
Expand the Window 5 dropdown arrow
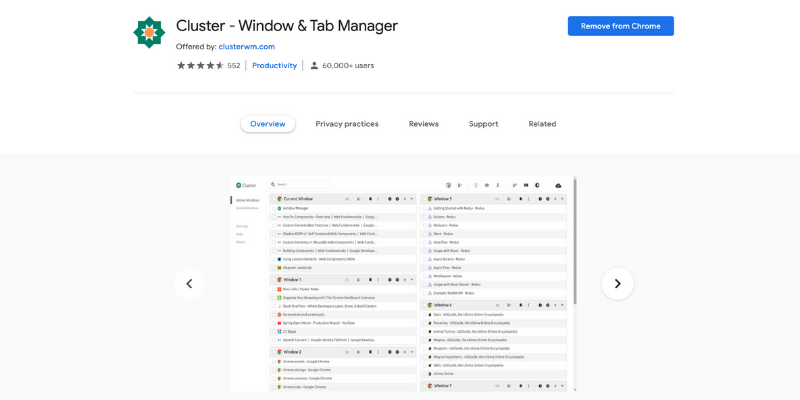click(x=562, y=199)
